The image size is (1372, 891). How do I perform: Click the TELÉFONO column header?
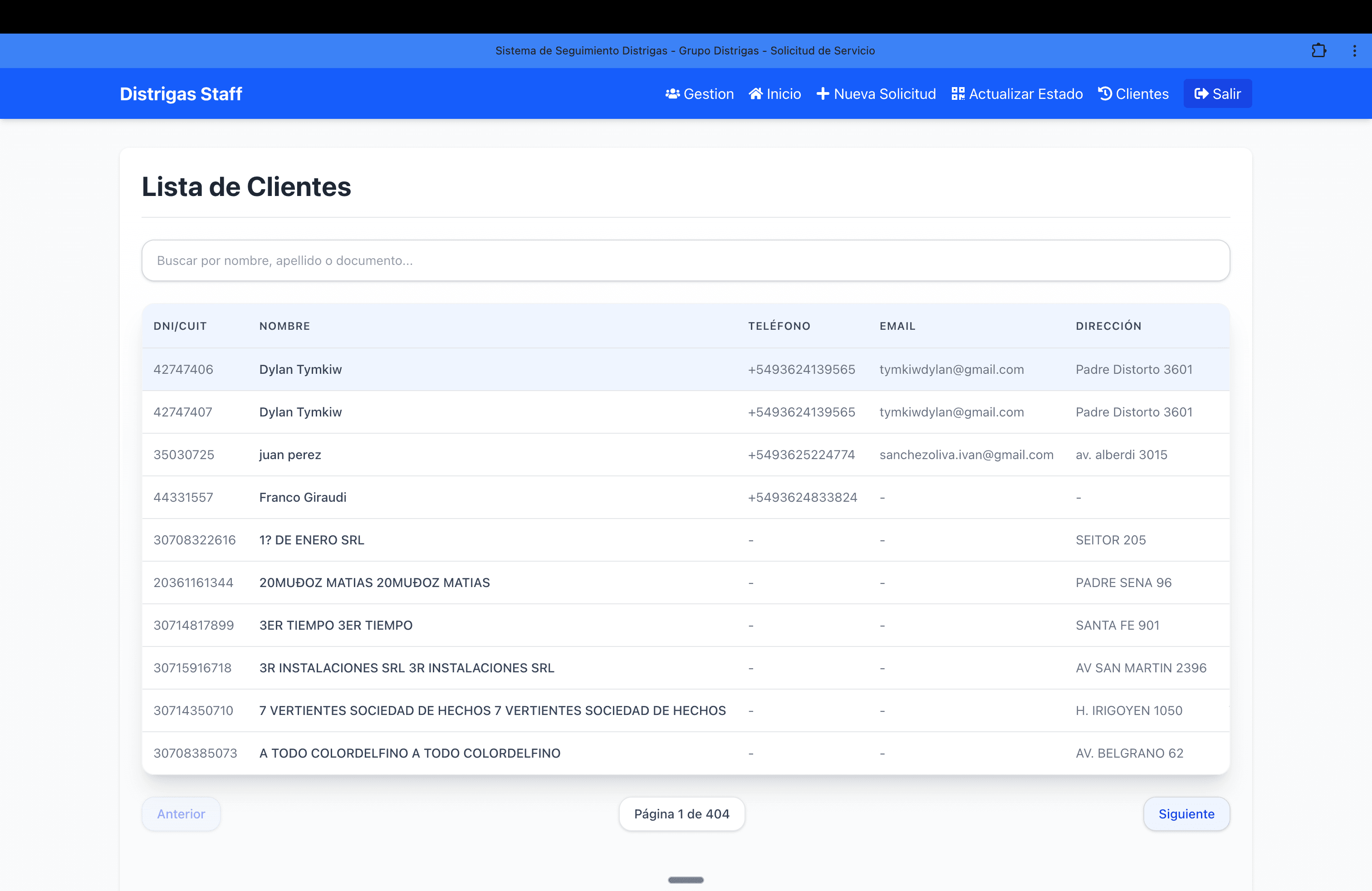tap(779, 326)
